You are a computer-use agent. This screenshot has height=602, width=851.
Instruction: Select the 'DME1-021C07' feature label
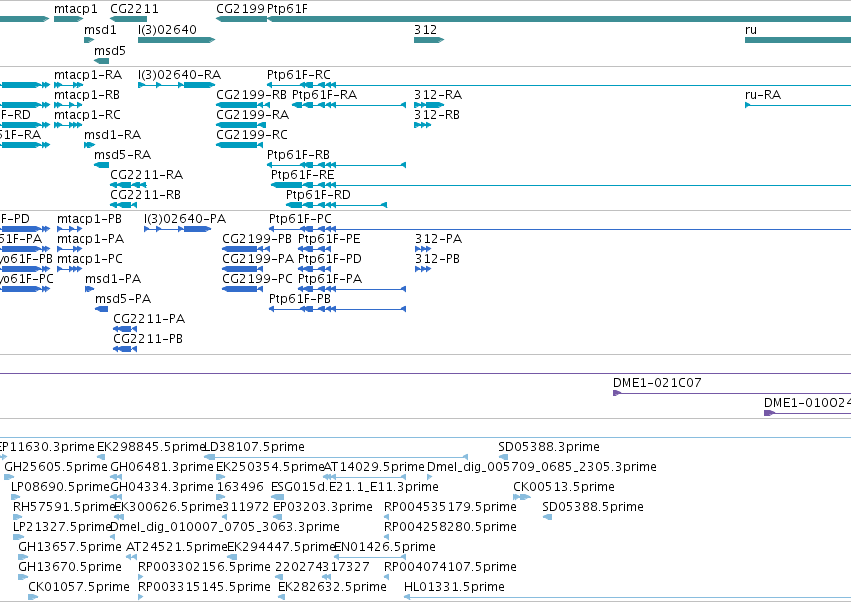pyautogui.click(x=657, y=382)
